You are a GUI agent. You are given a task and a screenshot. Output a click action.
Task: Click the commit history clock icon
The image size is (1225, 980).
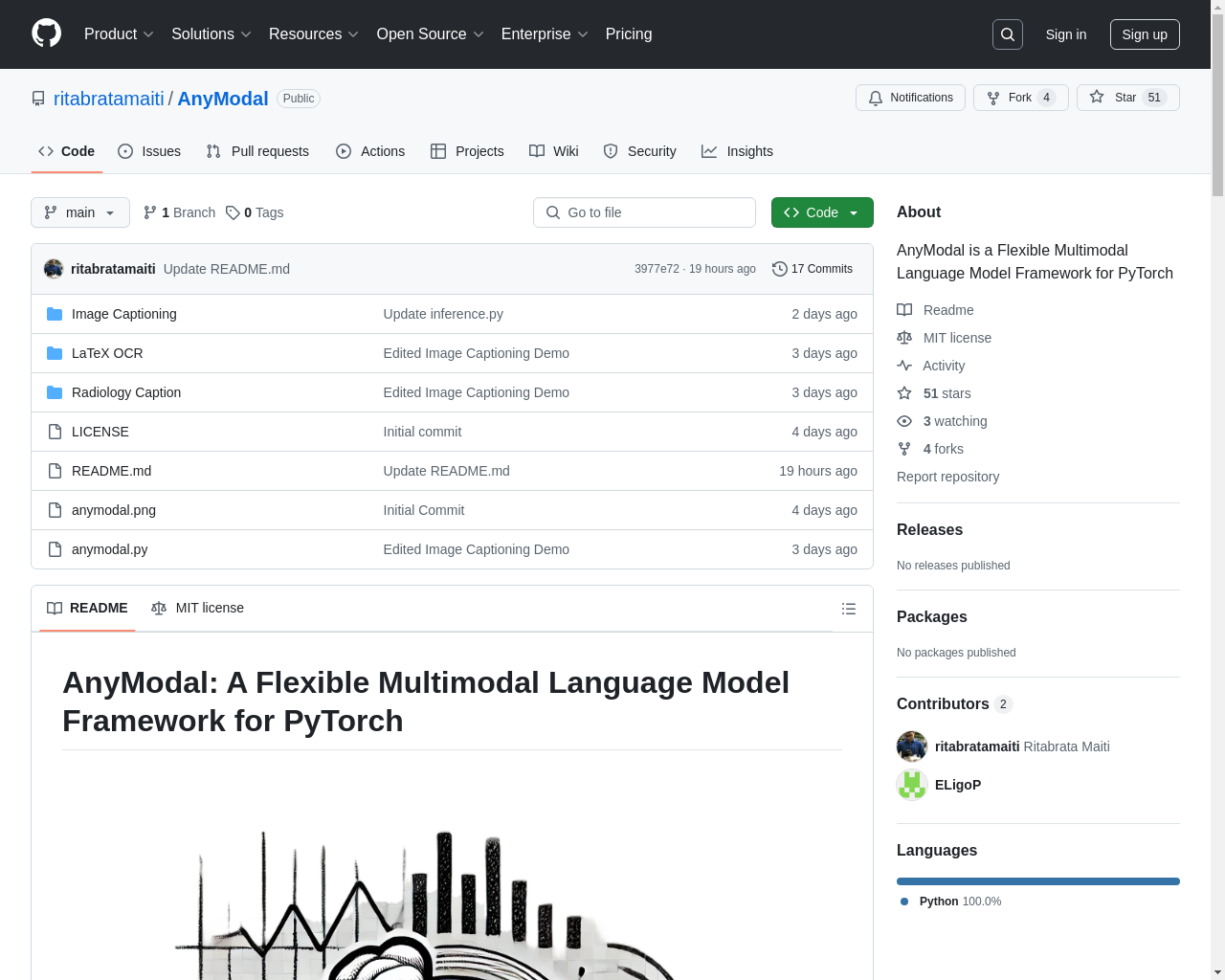point(780,269)
